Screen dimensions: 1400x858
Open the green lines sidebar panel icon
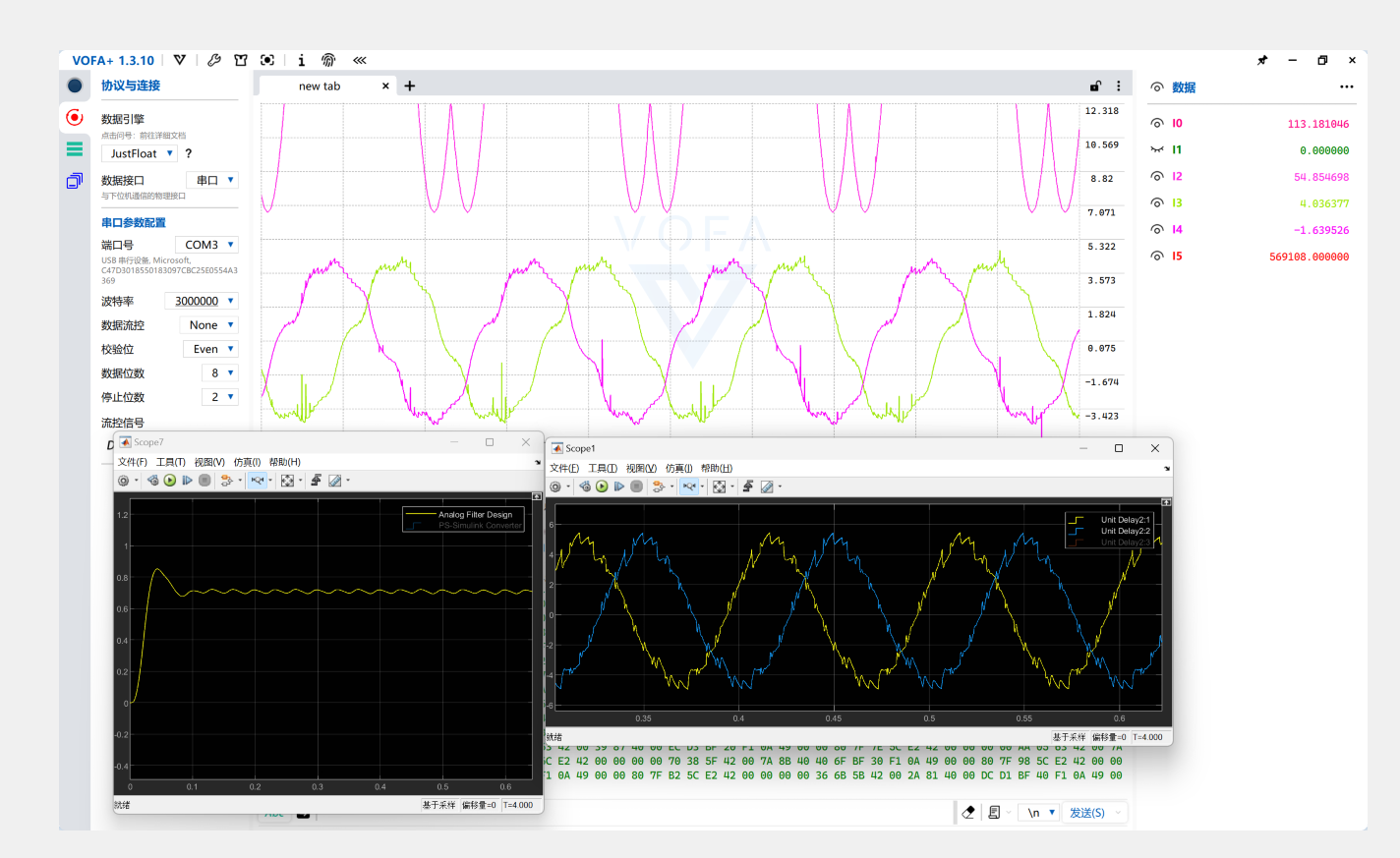[x=75, y=149]
